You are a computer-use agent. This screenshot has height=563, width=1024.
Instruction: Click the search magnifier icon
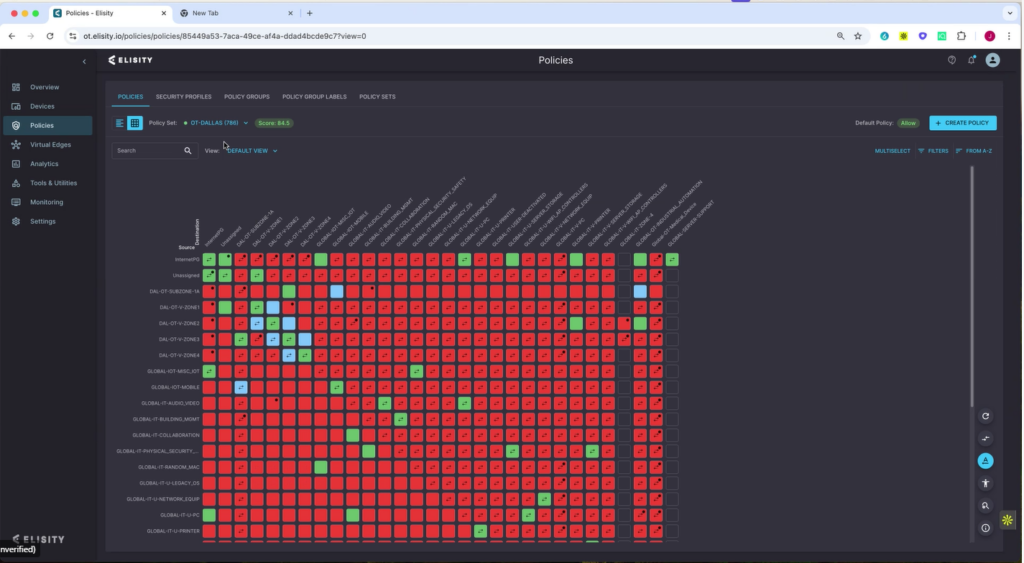[x=187, y=151]
